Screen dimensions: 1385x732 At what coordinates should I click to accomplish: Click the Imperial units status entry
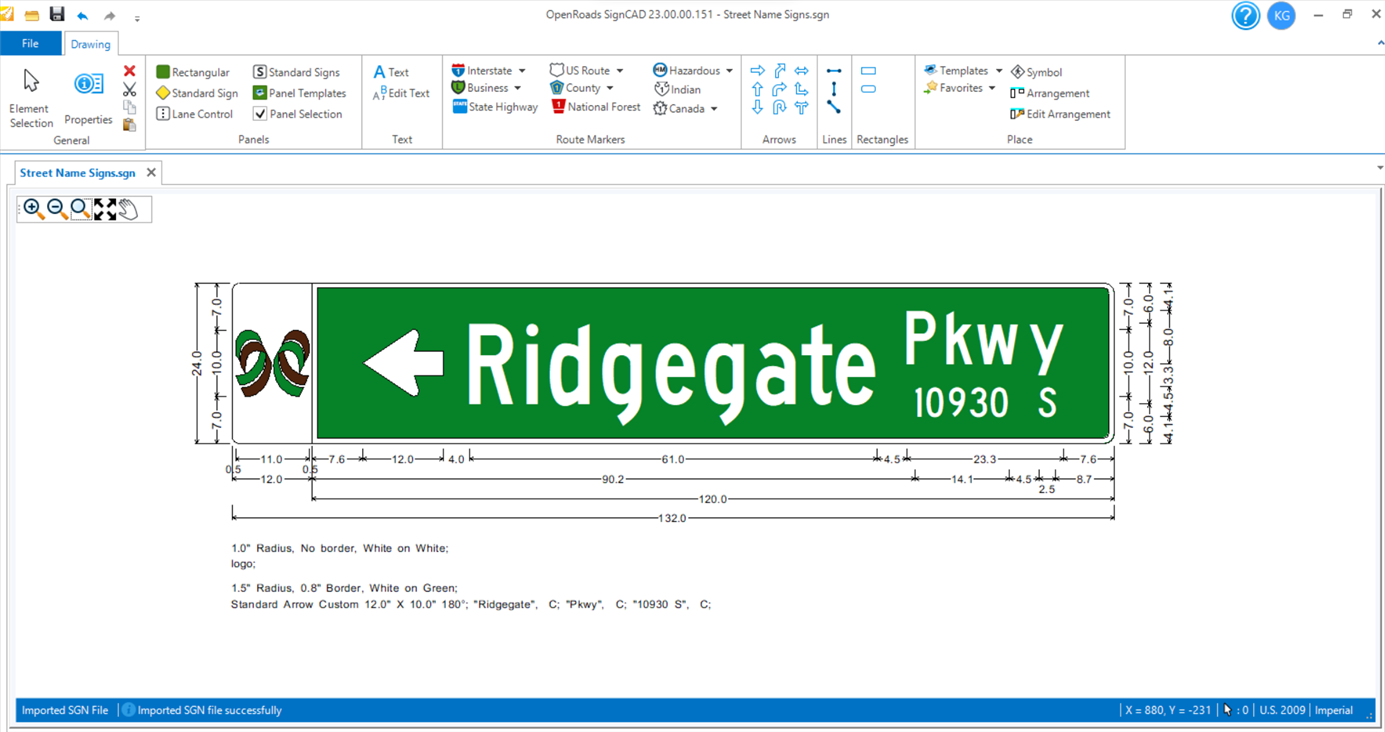(1333, 710)
